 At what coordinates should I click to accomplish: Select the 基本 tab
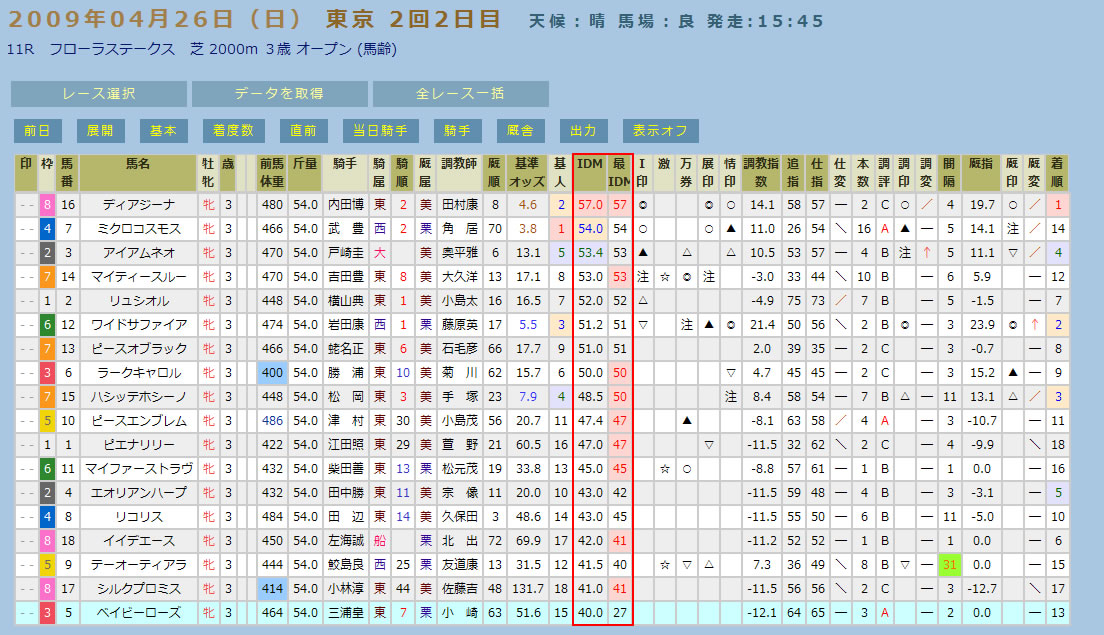click(x=163, y=131)
